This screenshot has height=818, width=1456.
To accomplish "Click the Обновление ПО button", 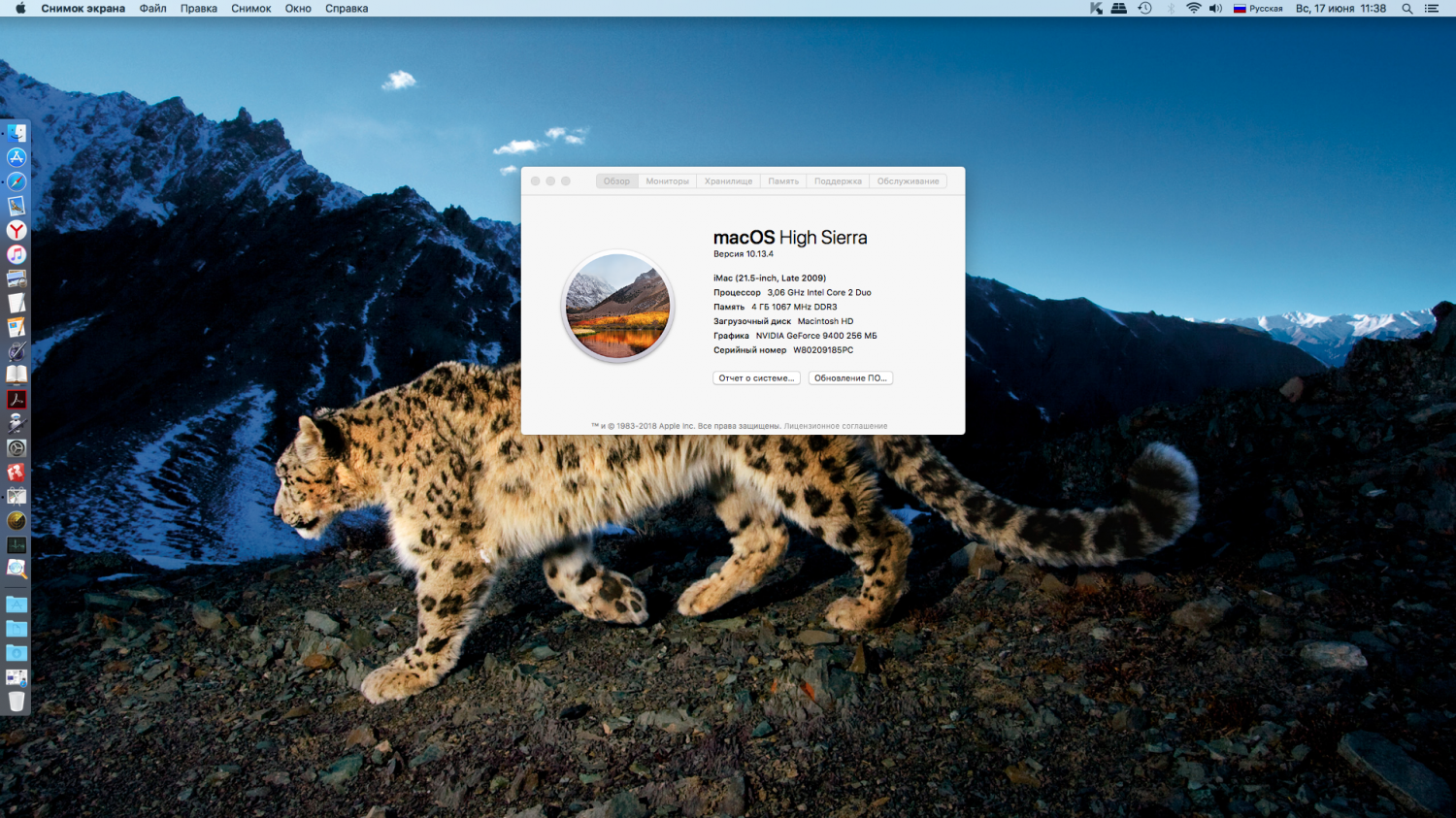I will coord(850,378).
